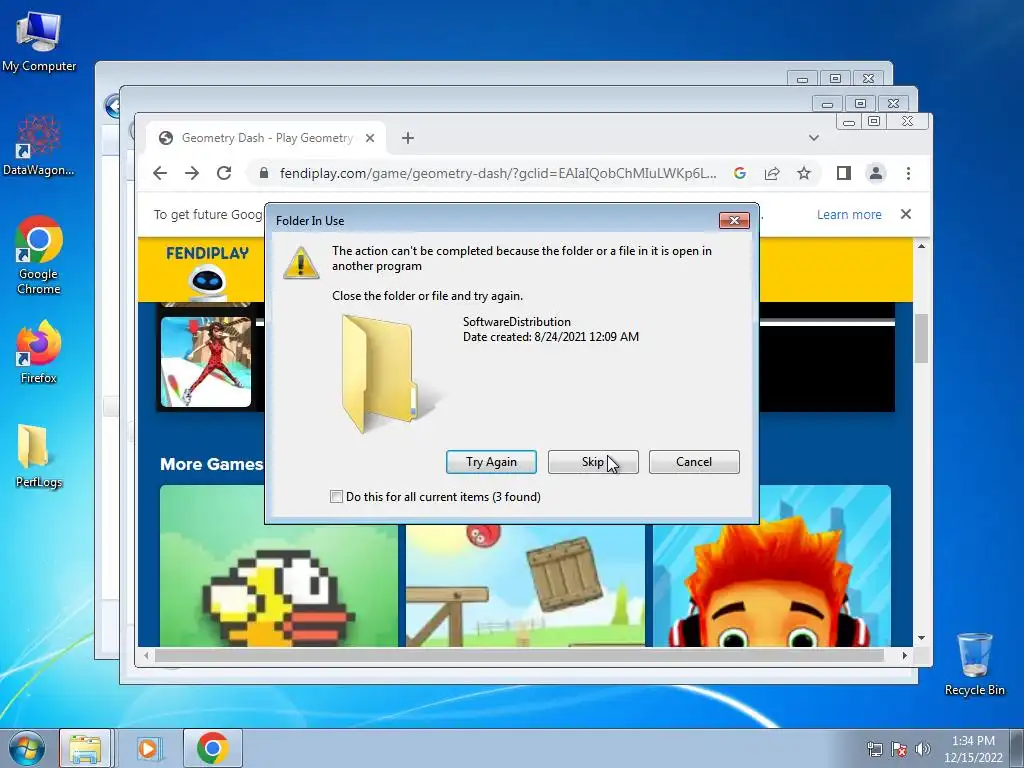The image size is (1024, 768).
Task: Open the Flappy Bird game thumbnail
Action: [279, 566]
